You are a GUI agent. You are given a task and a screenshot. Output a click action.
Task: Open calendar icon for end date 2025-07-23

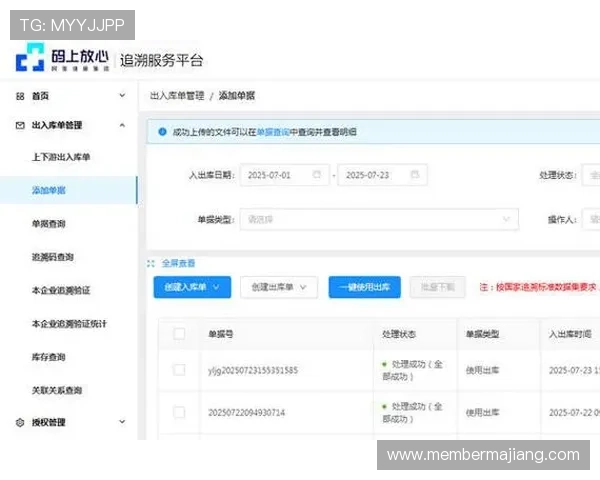click(415, 175)
